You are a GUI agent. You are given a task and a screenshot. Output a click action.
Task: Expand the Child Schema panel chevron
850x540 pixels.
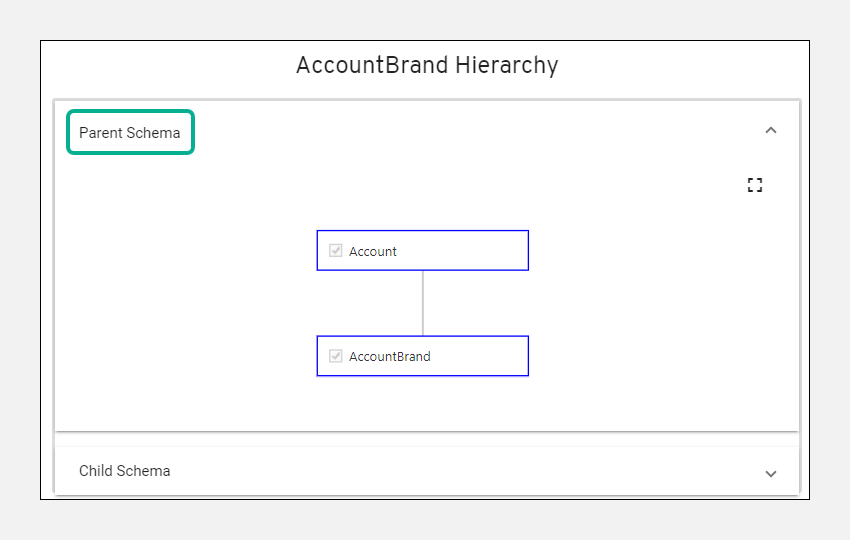770,473
